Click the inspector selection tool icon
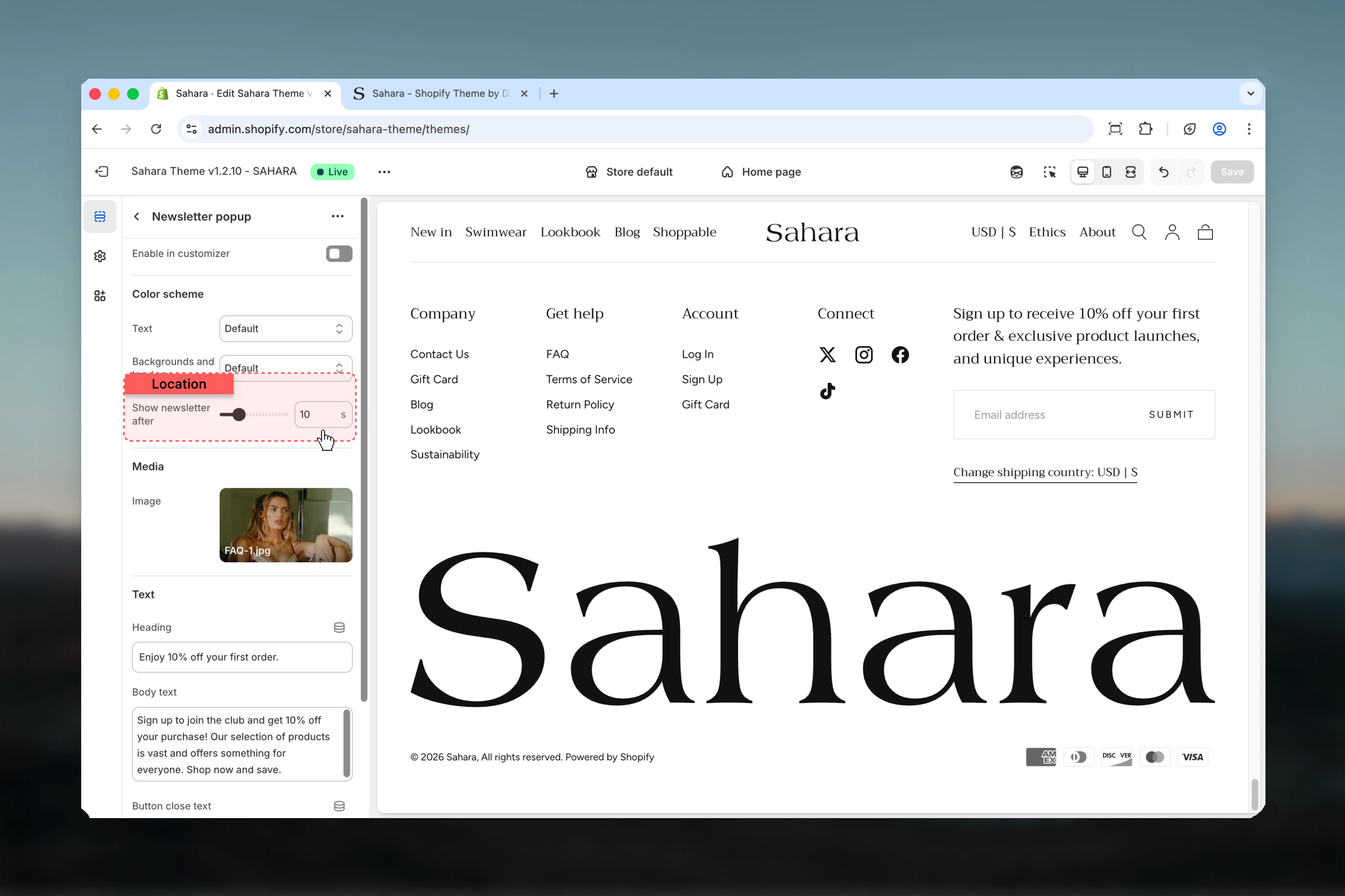 pyautogui.click(x=1049, y=172)
